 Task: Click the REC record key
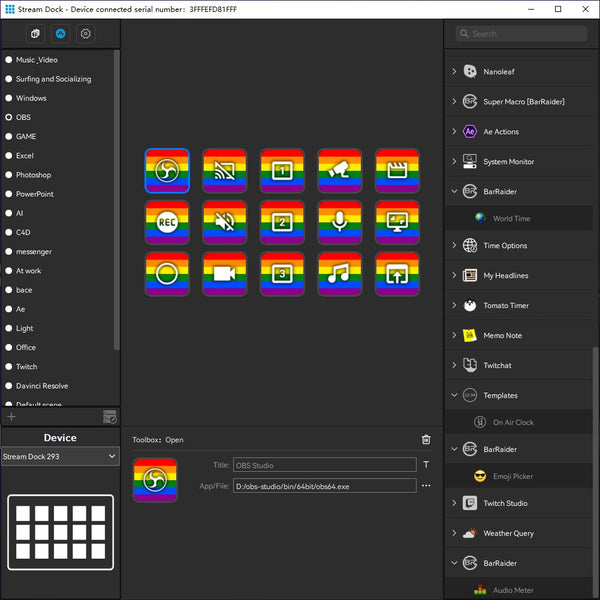(x=167, y=222)
